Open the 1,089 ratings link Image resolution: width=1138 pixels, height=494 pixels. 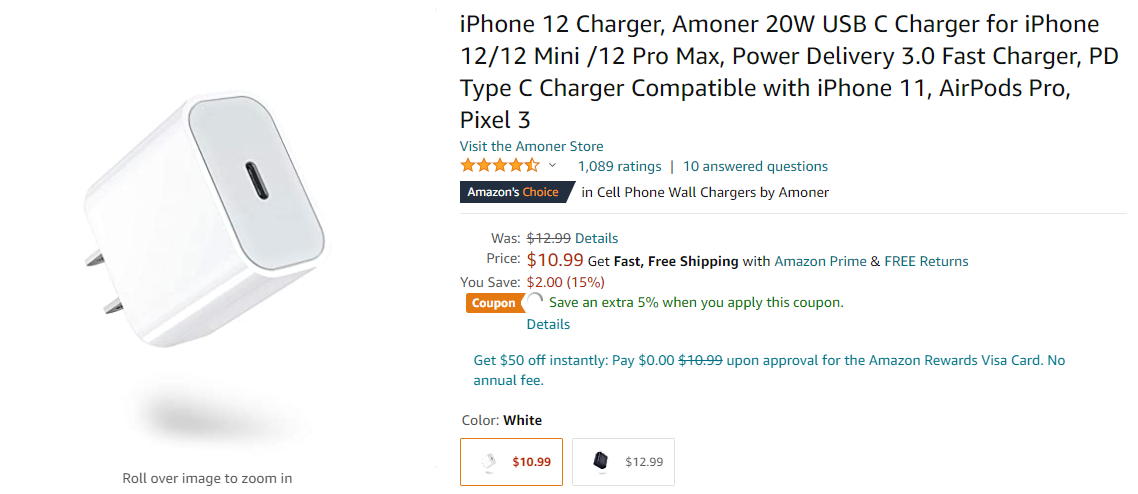[619, 166]
